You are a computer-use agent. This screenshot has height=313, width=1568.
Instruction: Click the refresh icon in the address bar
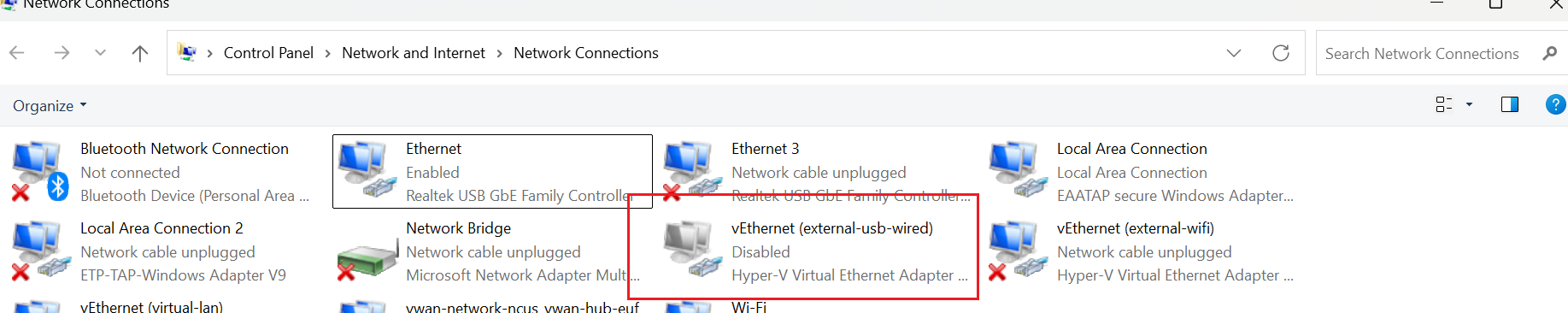click(x=1280, y=53)
